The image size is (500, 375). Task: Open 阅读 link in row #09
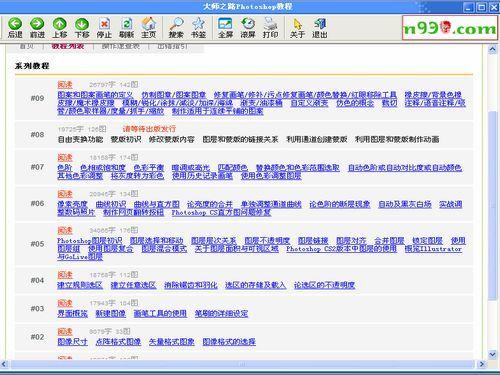[x=65, y=85]
